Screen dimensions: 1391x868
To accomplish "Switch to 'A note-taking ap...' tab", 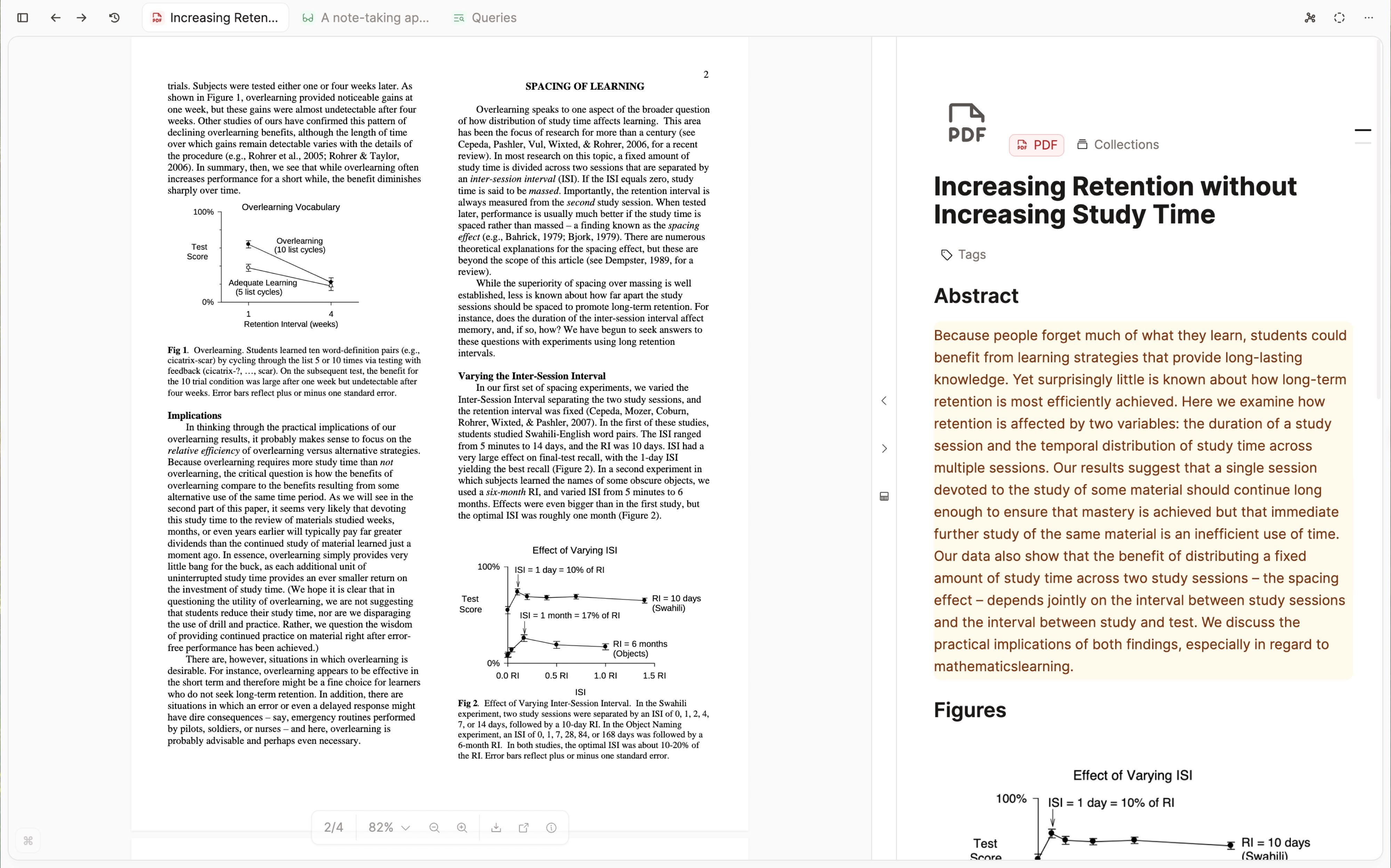I will (x=366, y=18).
